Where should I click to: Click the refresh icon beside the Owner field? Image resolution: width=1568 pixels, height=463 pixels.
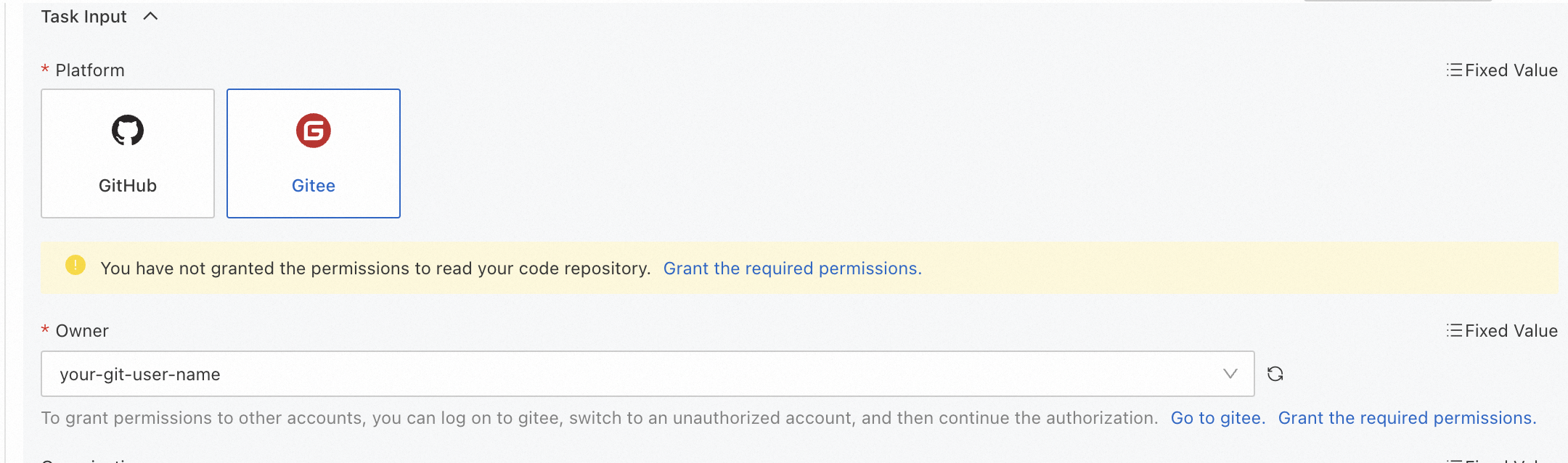[x=1275, y=374]
